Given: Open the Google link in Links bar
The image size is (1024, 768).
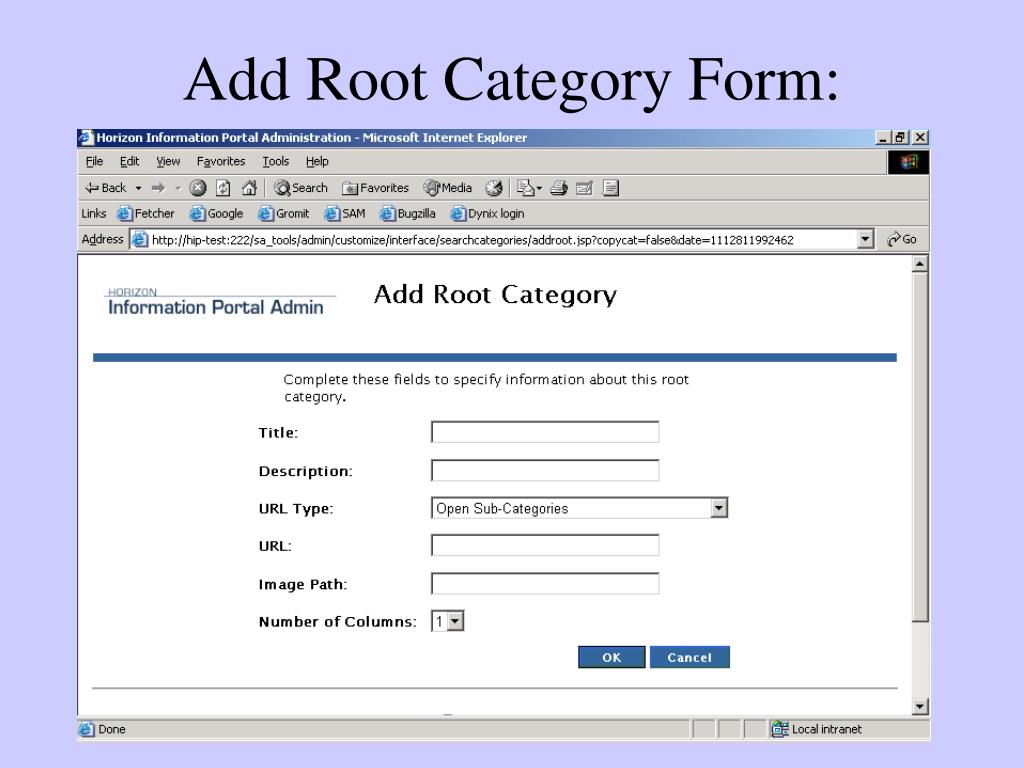Looking at the screenshot, I should coord(216,214).
